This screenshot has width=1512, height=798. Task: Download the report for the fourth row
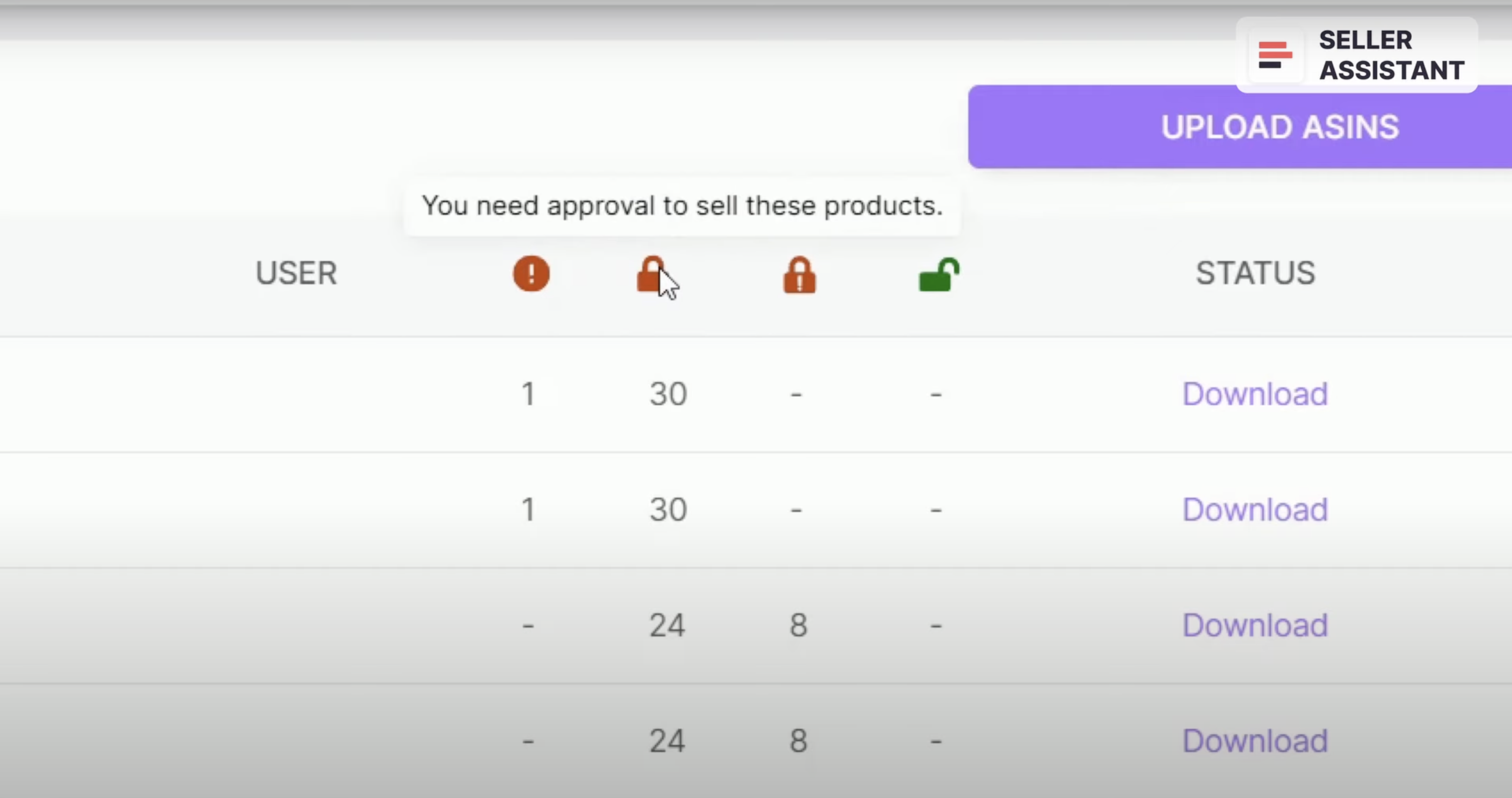[x=1254, y=740]
